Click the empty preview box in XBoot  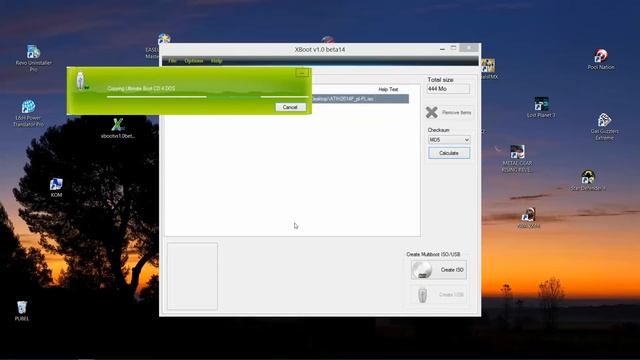[x=192, y=276]
